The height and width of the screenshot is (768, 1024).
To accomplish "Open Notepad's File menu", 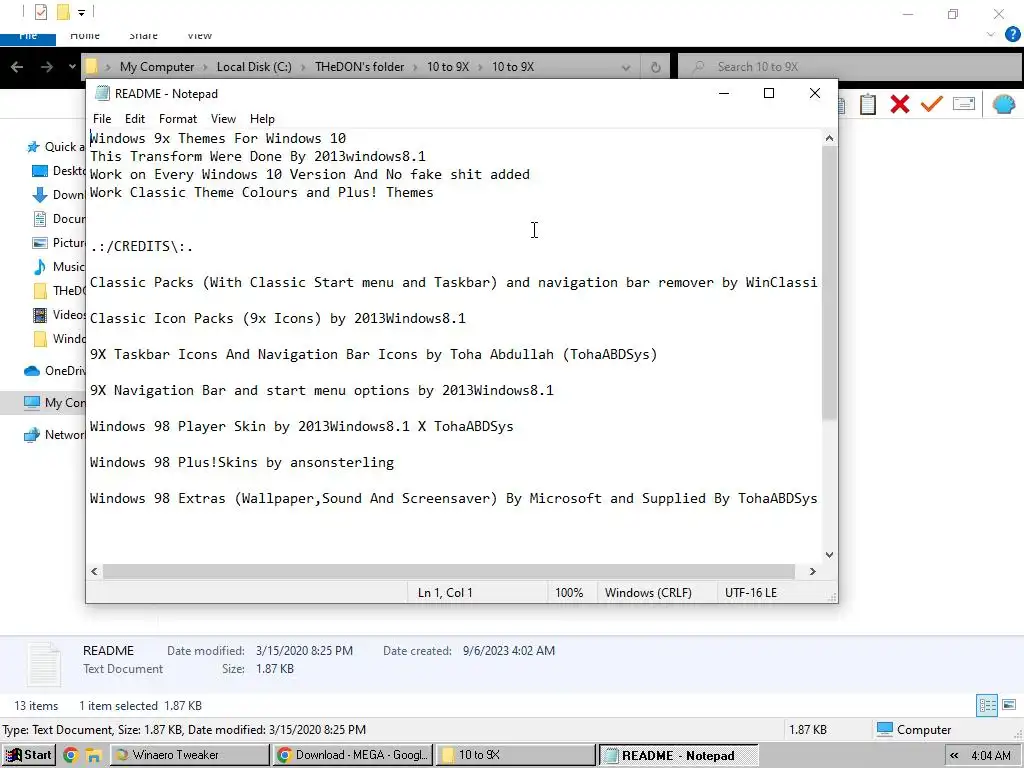I will pos(102,119).
